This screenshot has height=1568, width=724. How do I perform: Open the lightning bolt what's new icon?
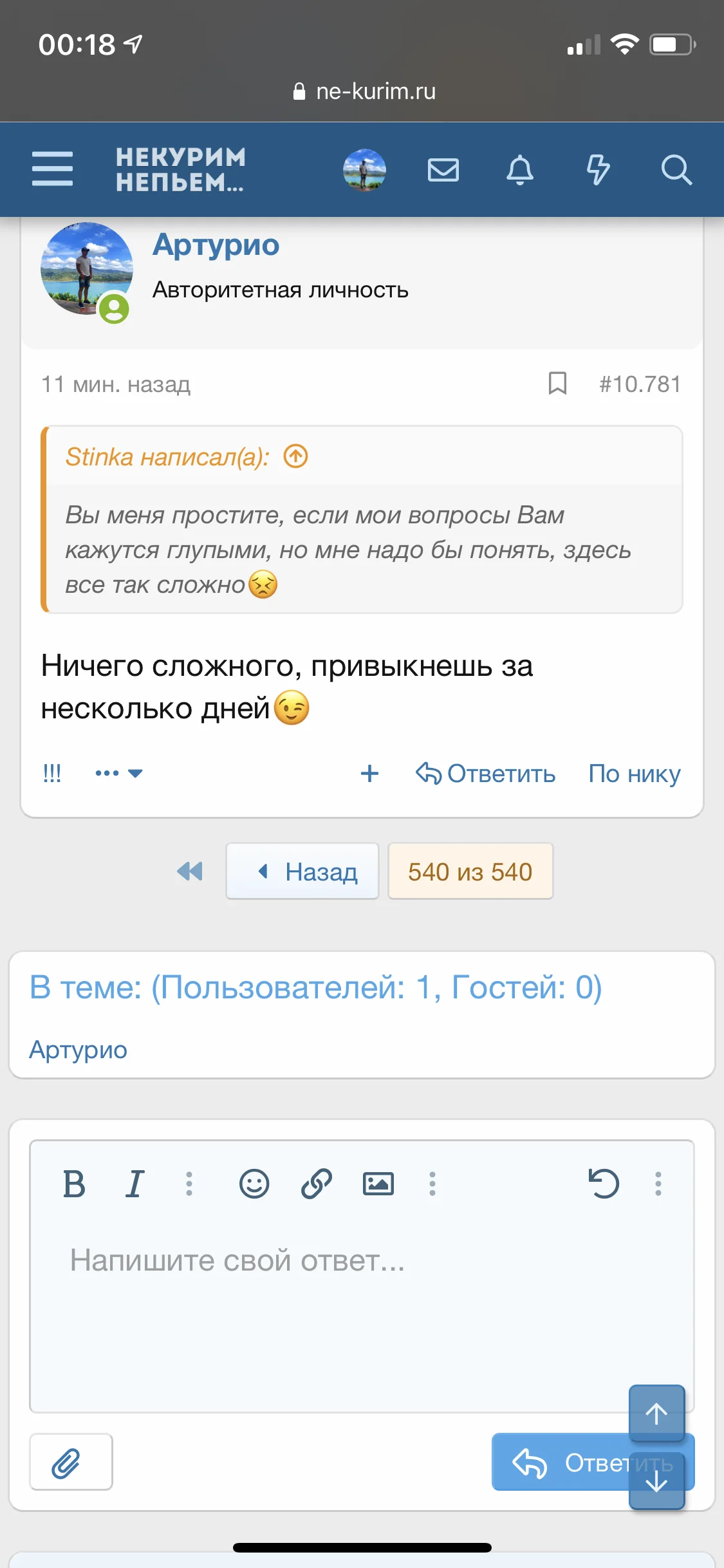[x=598, y=170]
